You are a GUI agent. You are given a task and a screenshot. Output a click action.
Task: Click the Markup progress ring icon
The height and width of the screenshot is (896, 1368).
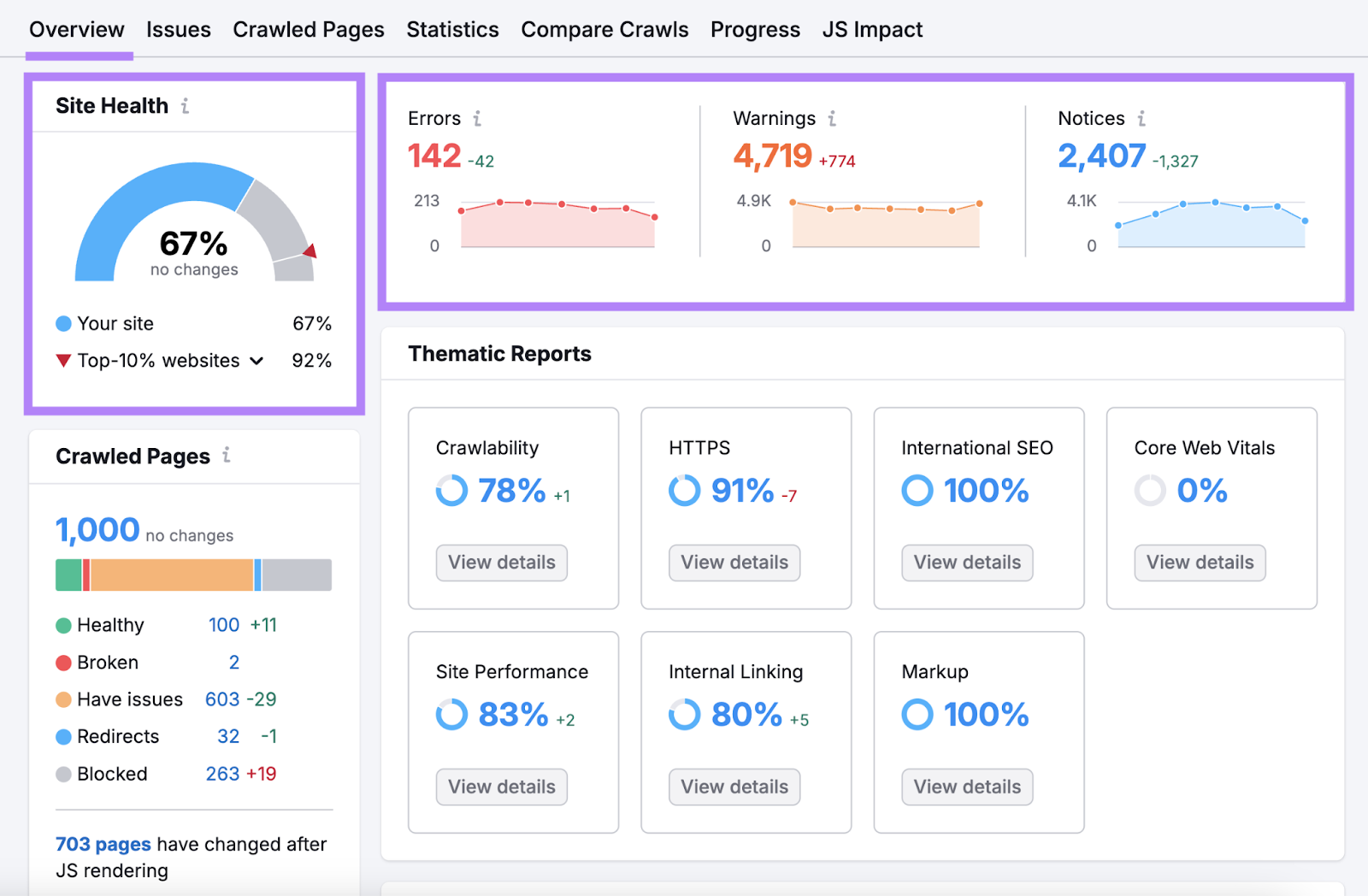point(917,715)
